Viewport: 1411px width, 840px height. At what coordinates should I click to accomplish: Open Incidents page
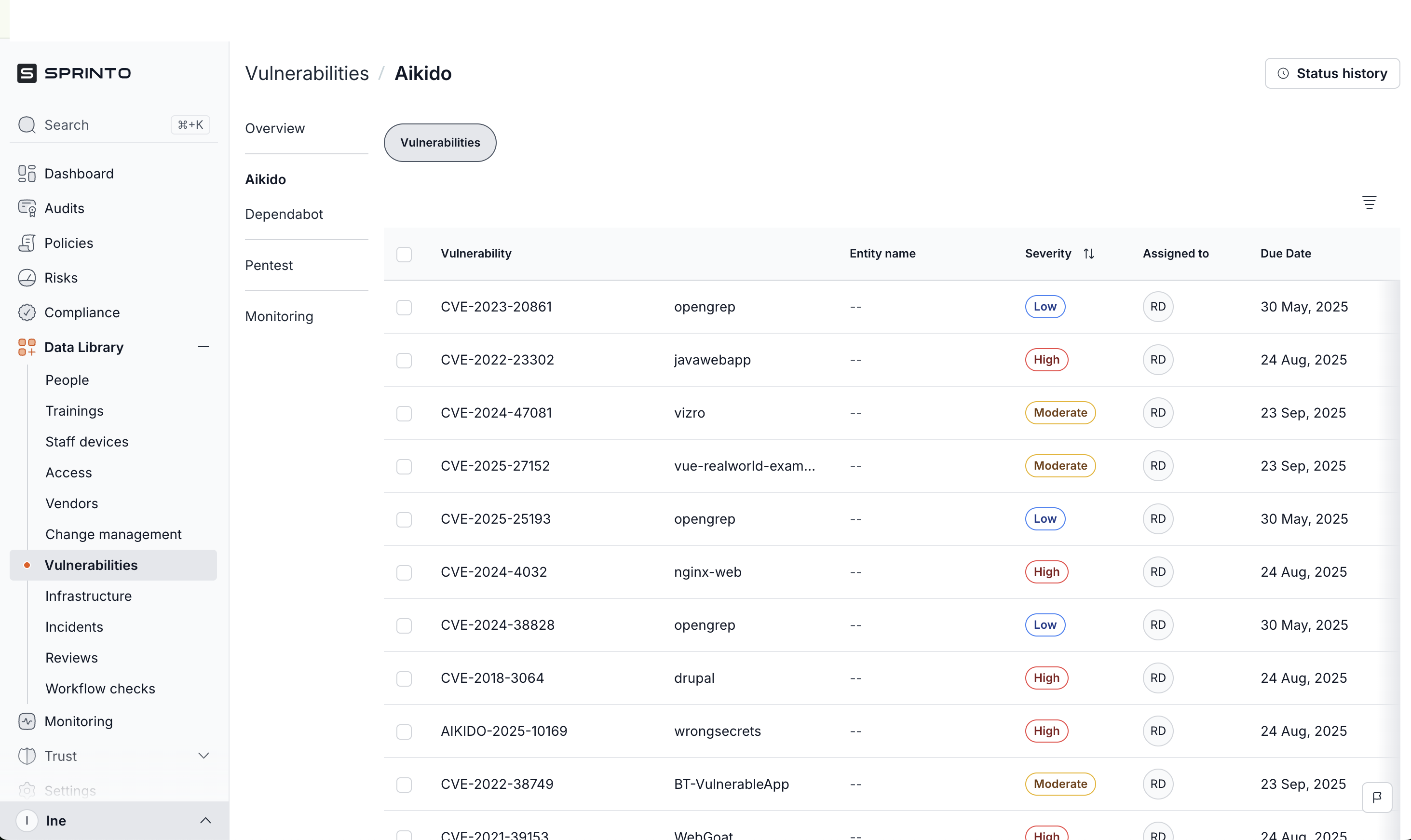point(74,626)
